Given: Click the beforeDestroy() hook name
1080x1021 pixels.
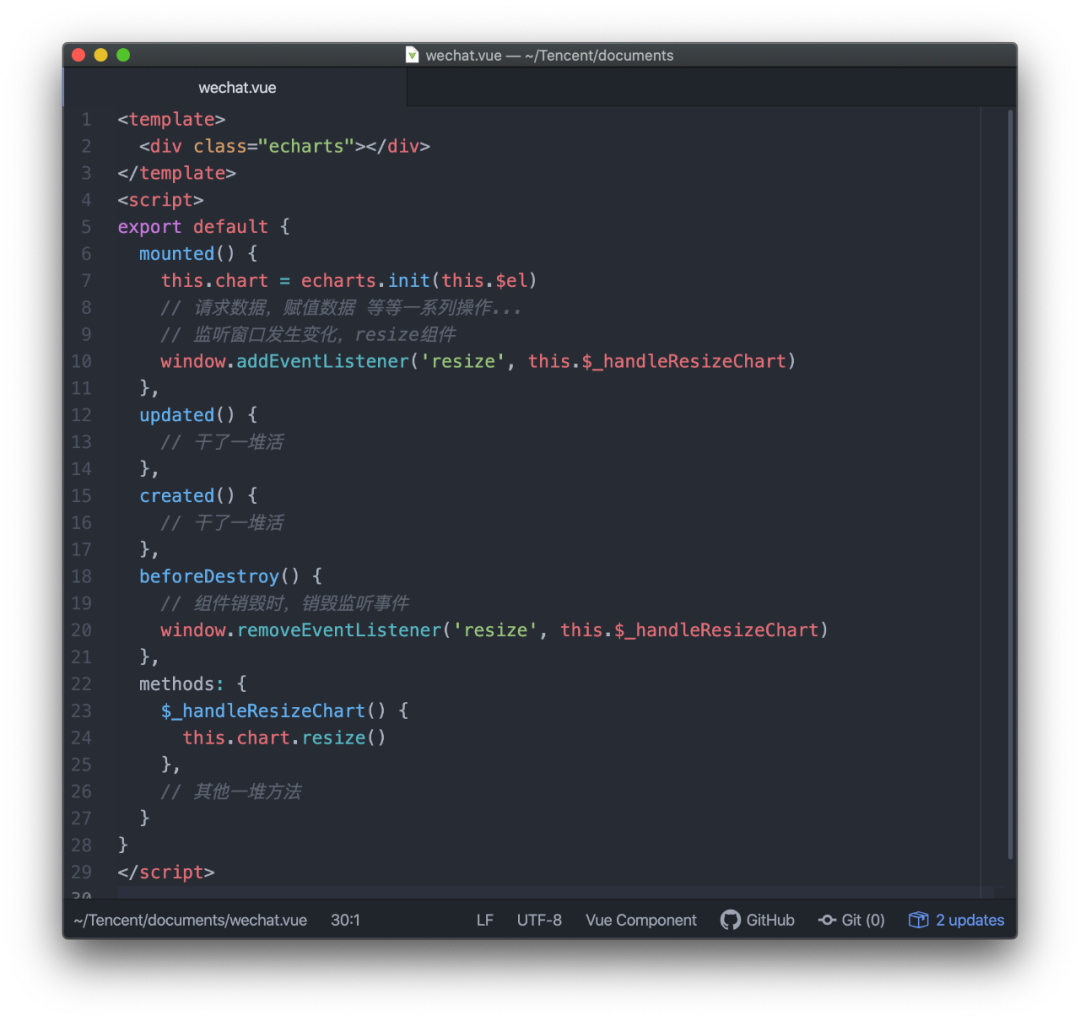Looking at the screenshot, I should [209, 576].
